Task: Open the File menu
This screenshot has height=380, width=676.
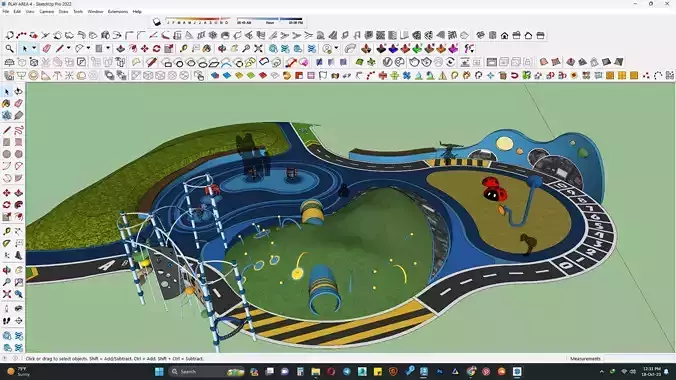Action: (x=6, y=12)
